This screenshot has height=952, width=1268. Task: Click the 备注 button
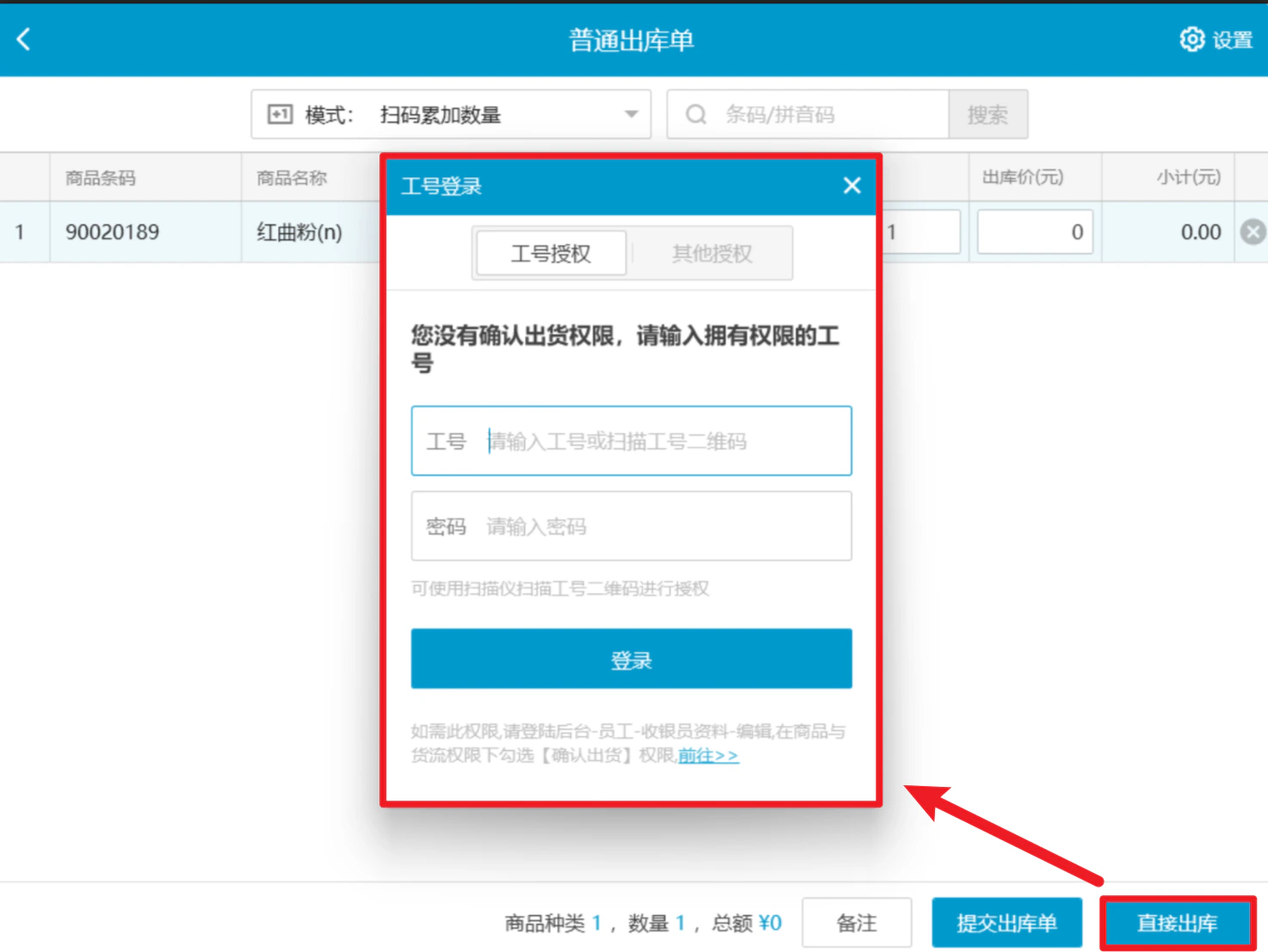point(857,923)
